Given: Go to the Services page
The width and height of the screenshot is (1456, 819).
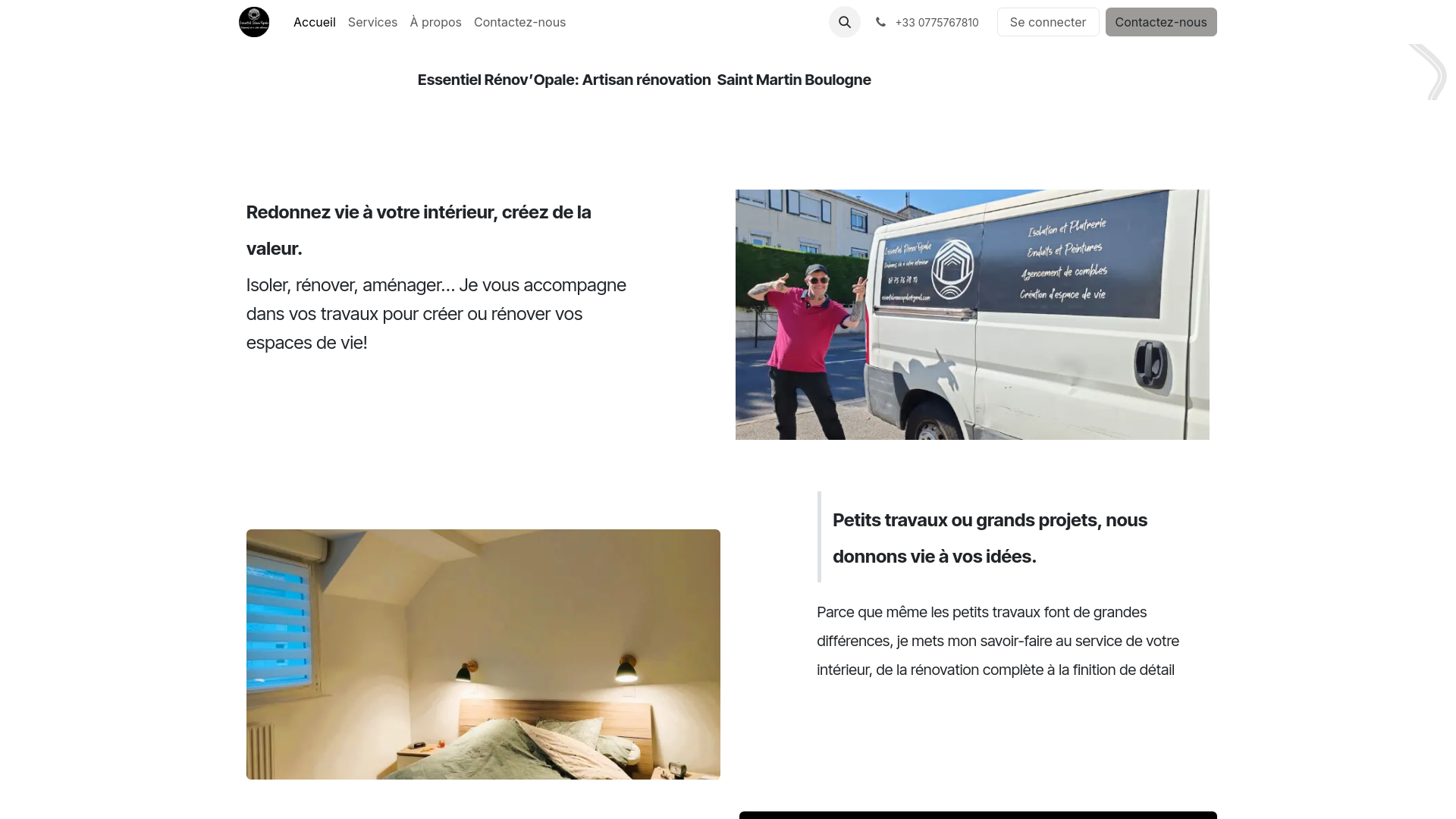Looking at the screenshot, I should 372,22.
